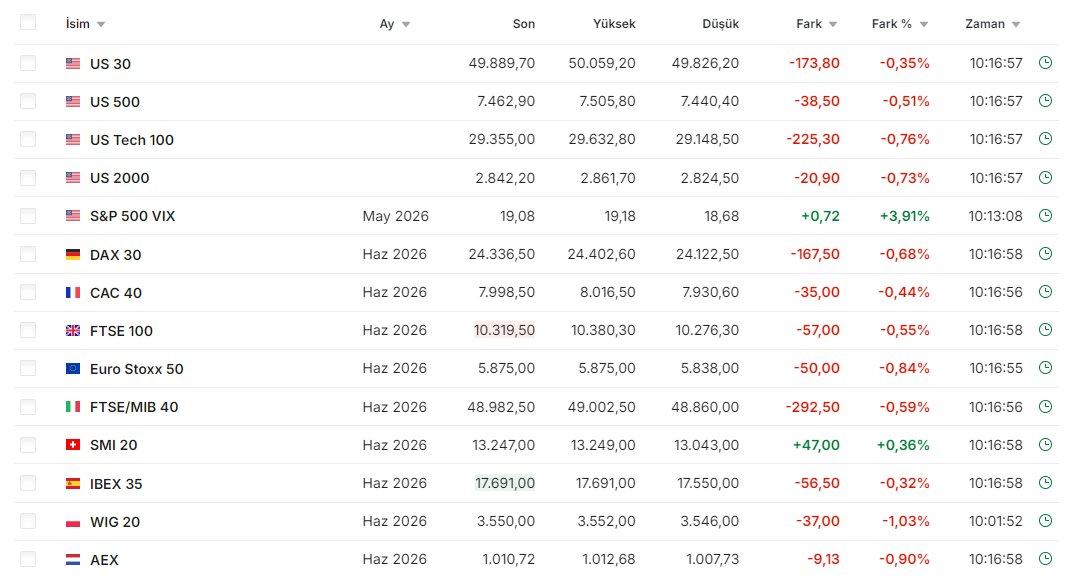
Task: Click the -292,50 change for FTSE/MIB 40
Action: click(x=813, y=407)
